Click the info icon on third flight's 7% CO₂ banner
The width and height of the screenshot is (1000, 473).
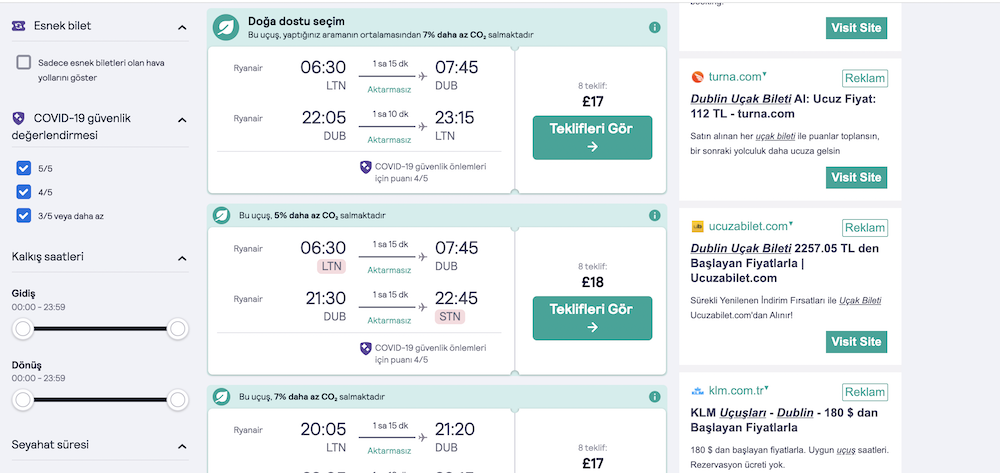(654, 397)
